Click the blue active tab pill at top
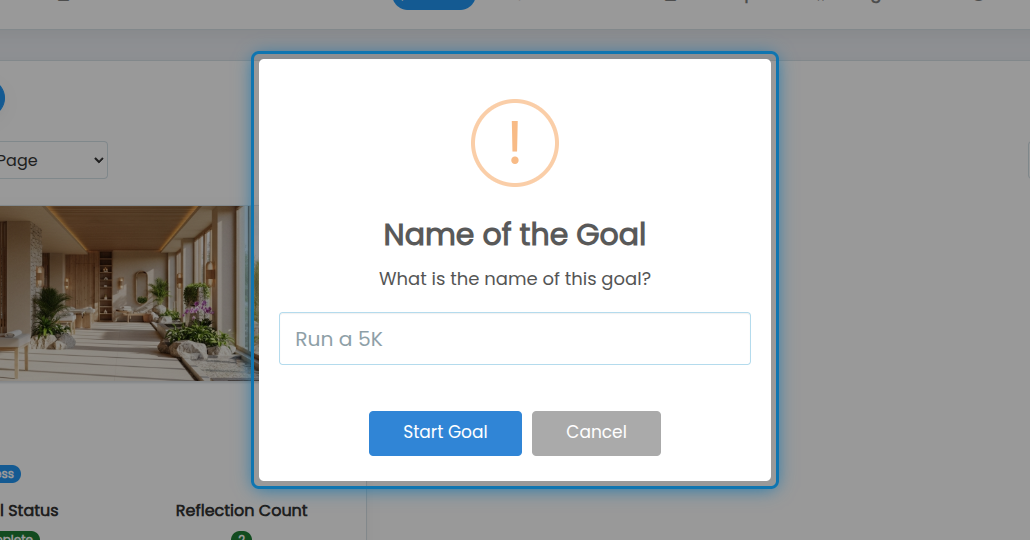 (x=434, y=4)
